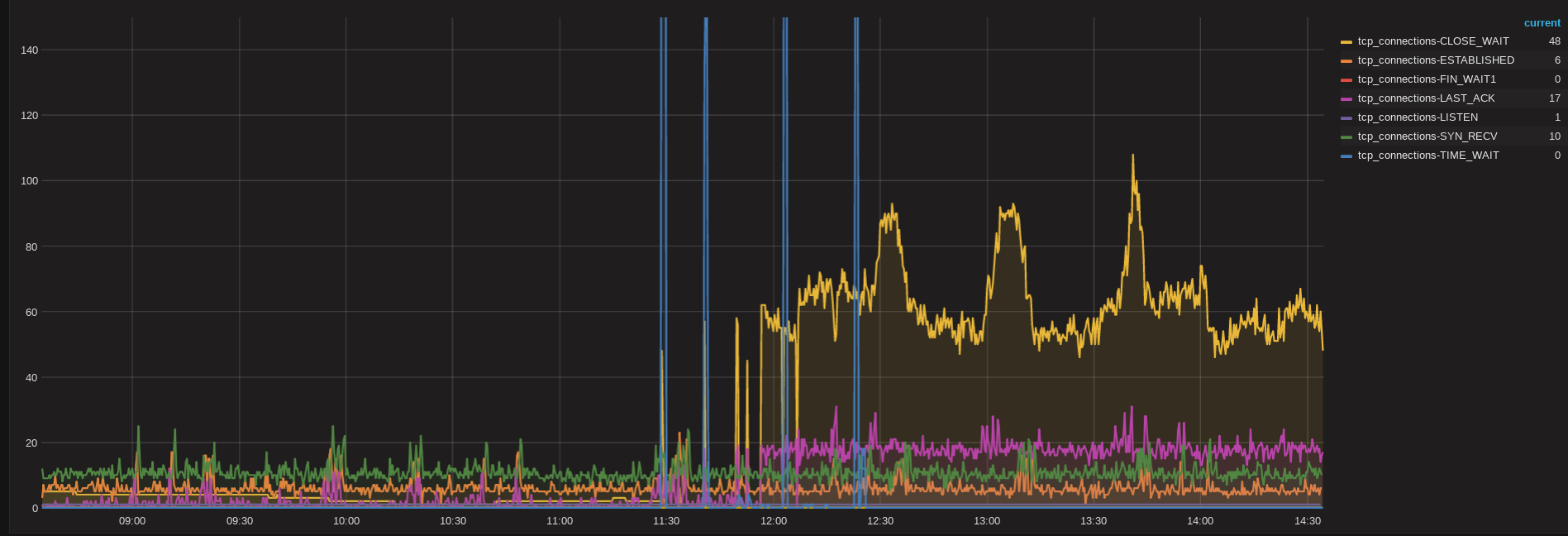Screen dimensions: 1568x536
Task: Click the yellow CLOSE_WAIT legend color line
Action: click(1346, 41)
